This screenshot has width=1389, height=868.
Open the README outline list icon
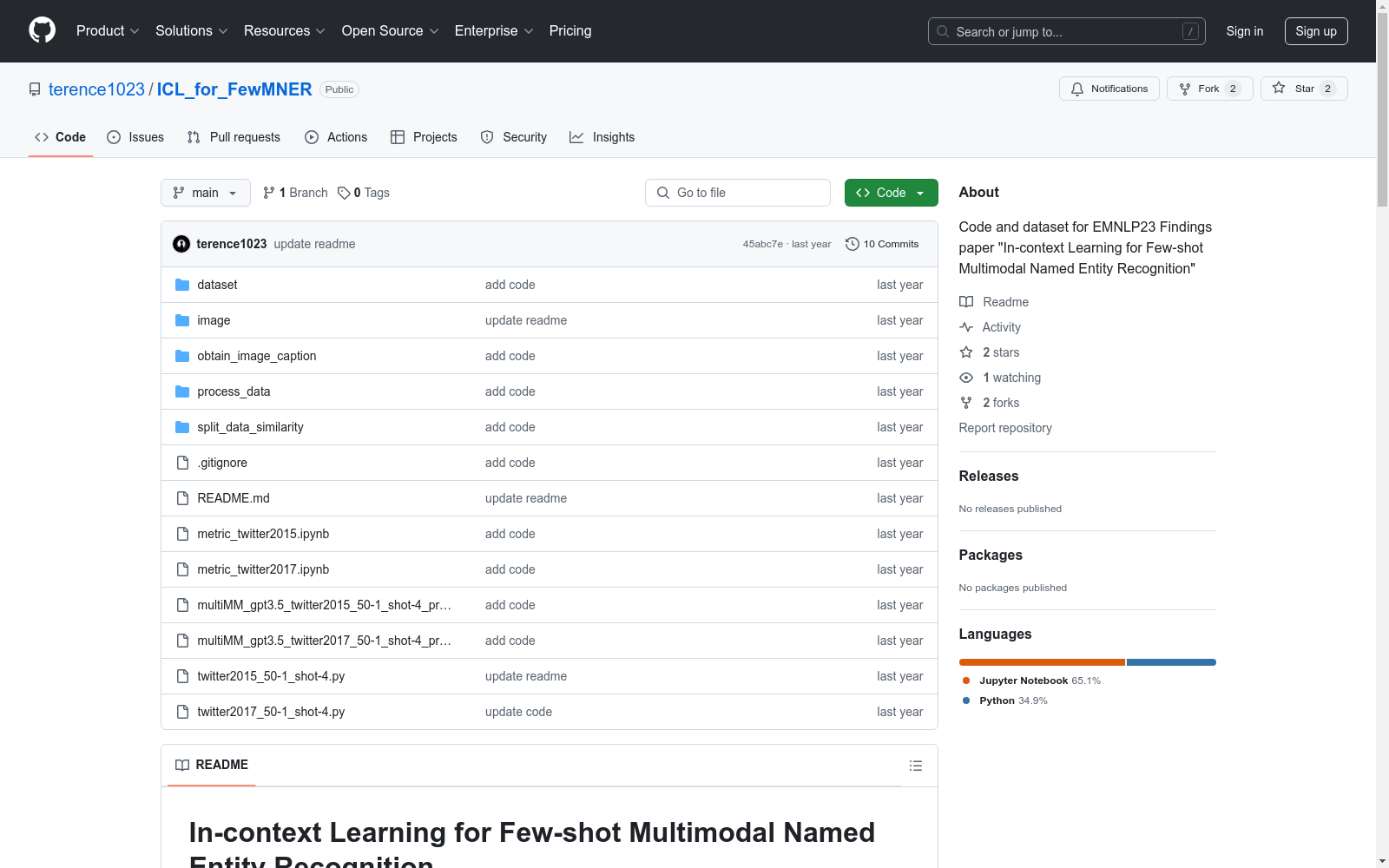pyautogui.click(x=915, y=766)
